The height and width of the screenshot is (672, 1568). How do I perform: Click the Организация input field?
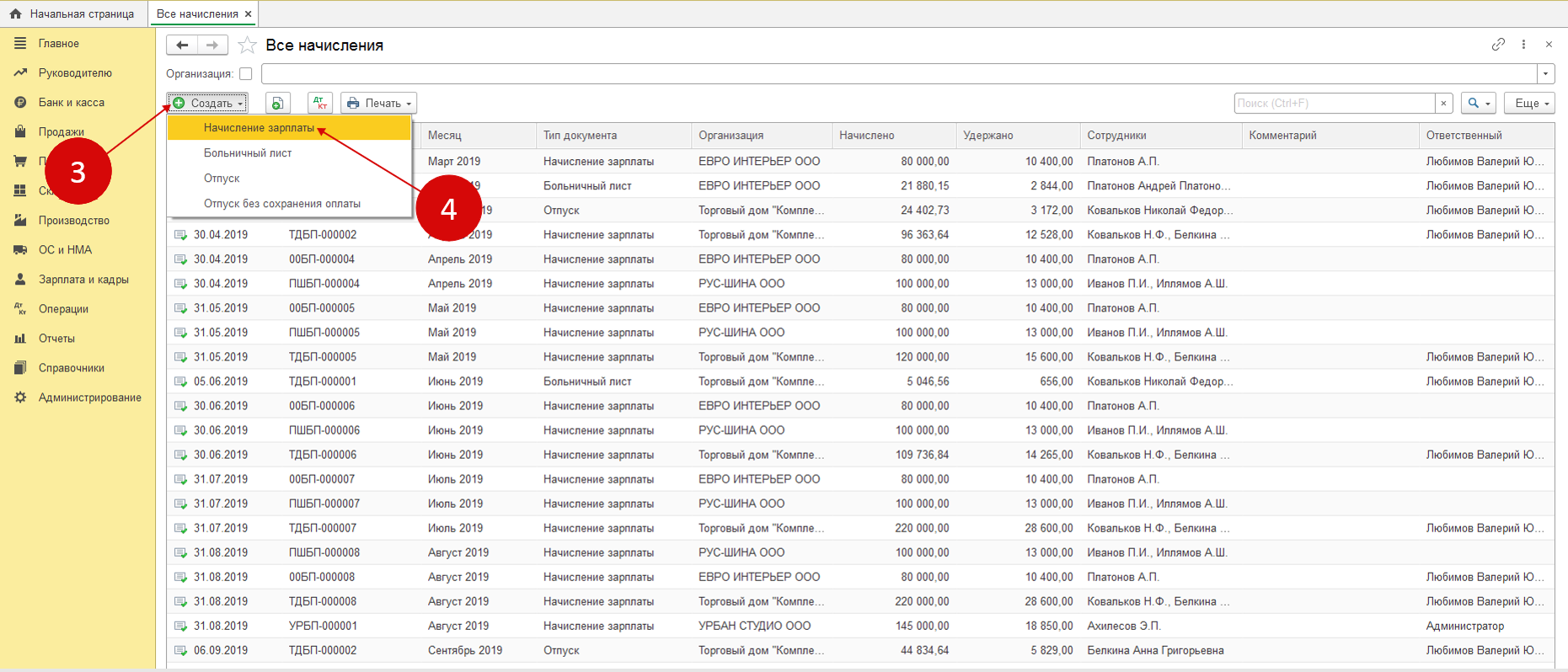click(x=899, y=73)
